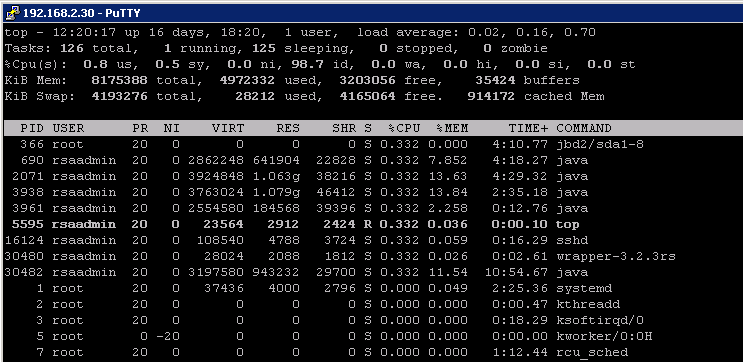Viewport: 743px width, 362px height.
Task: Click the 192.168.2.30 - PuTTY window title
Action: pyautogui.click(x=82, y=13)
